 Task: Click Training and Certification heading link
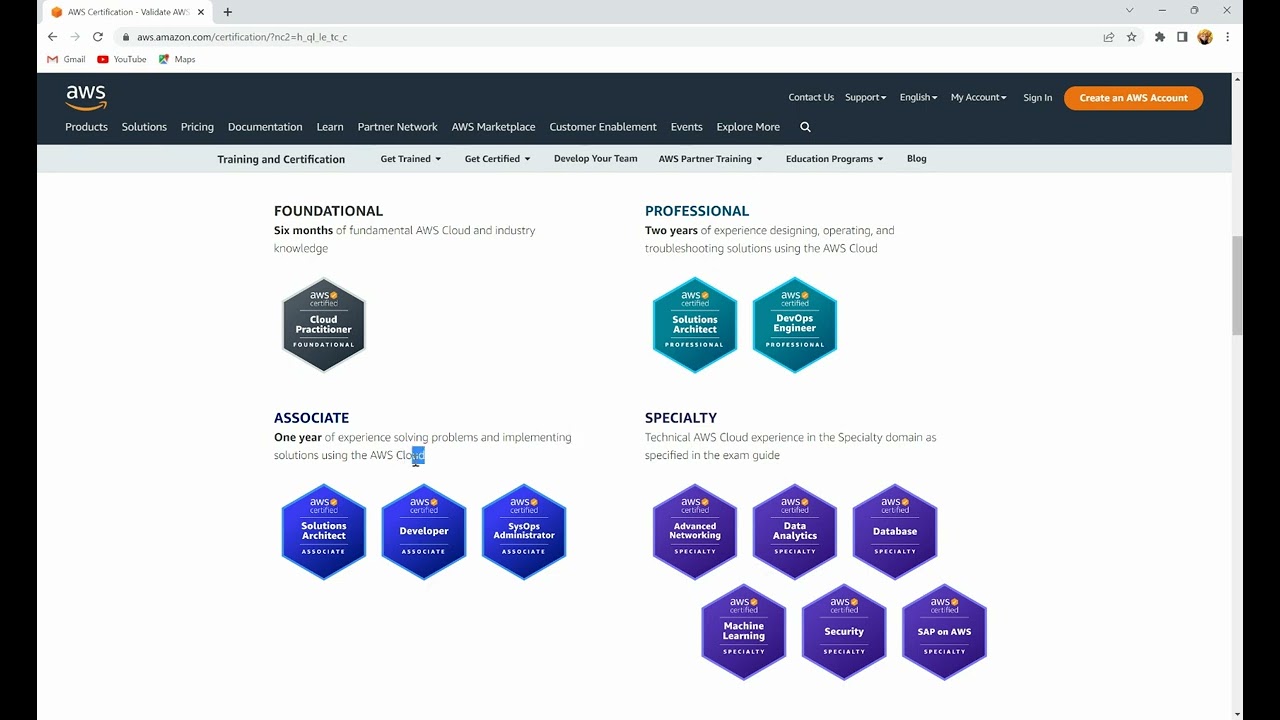pos(281,159)
